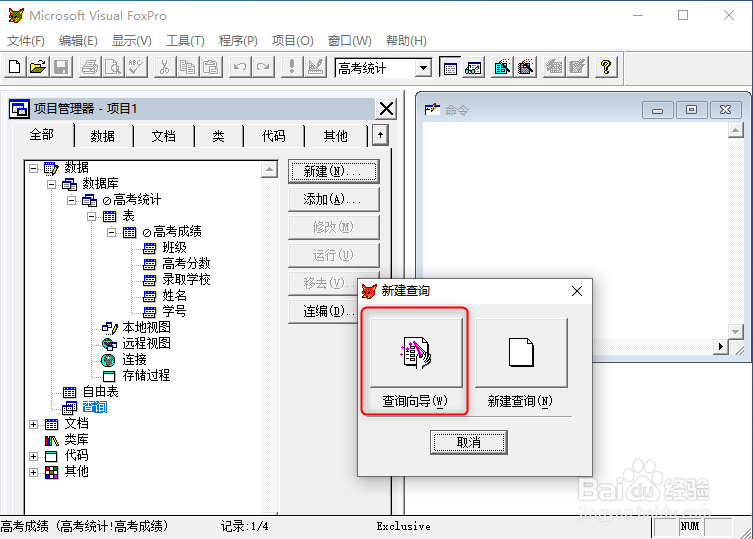Click the Project Manager tree scroll-up arrow
This screenshot has width=753, height=539.
coord(269,169)
